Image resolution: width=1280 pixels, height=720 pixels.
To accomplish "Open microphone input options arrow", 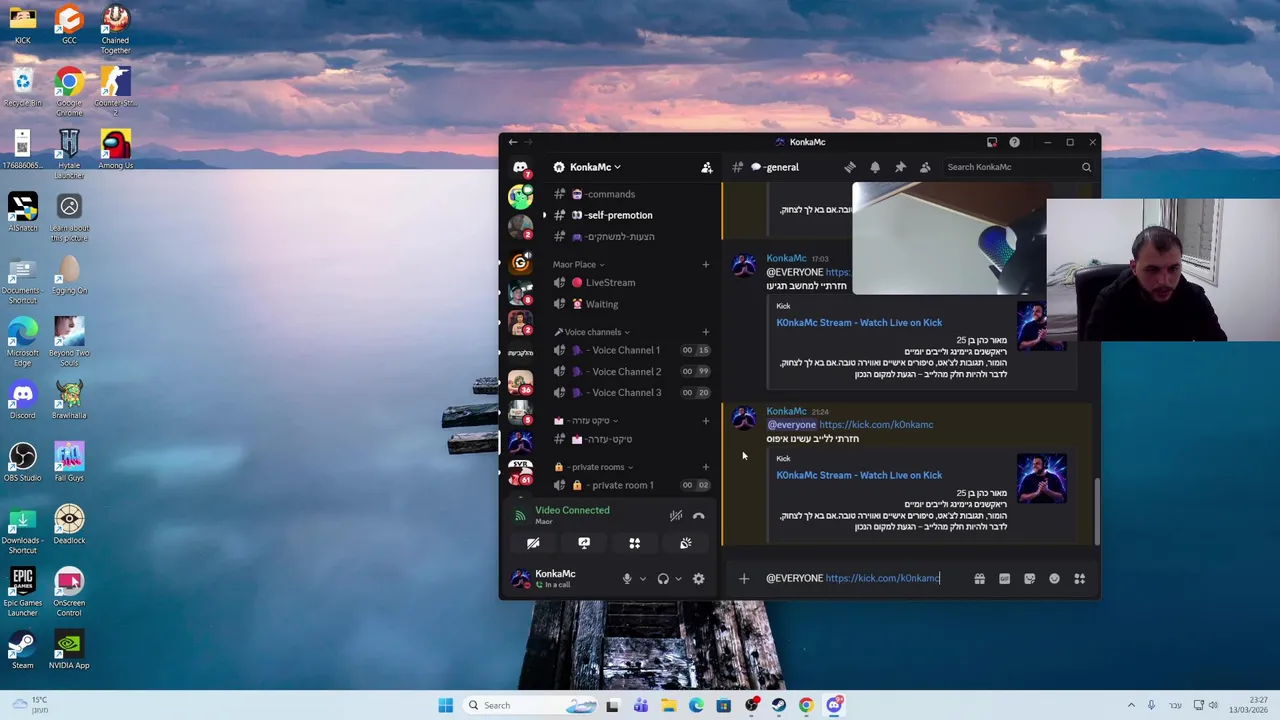I will tap(642, 579).
